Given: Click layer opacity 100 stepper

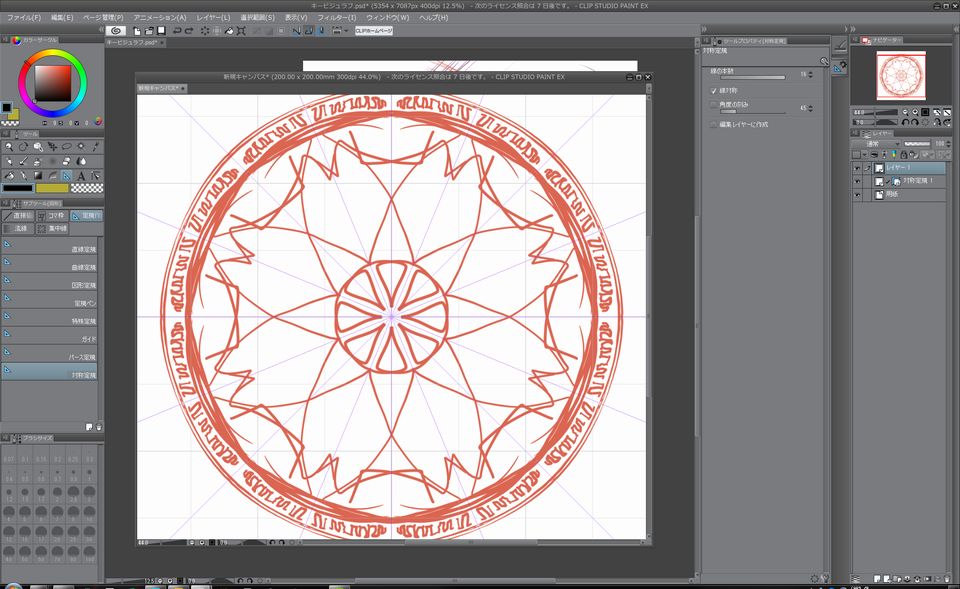Looking at the screenshot, I should click(949, 144).
